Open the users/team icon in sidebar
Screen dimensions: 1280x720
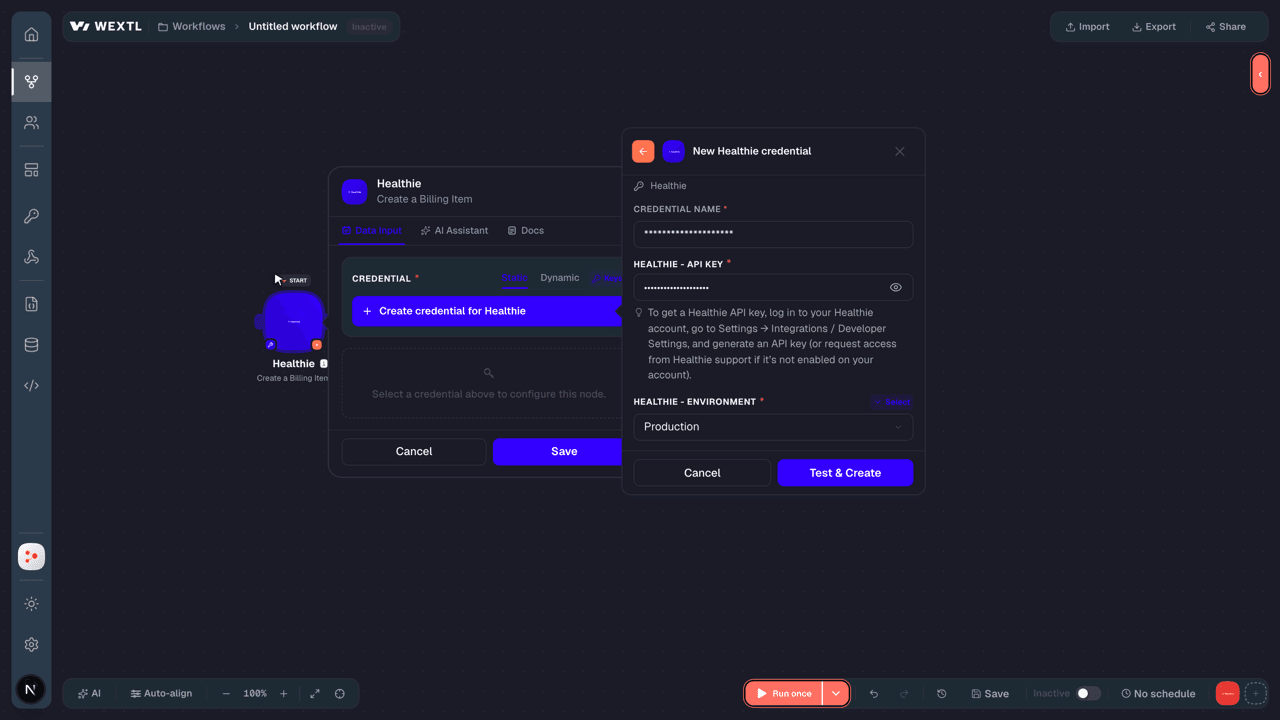point(31,123)
